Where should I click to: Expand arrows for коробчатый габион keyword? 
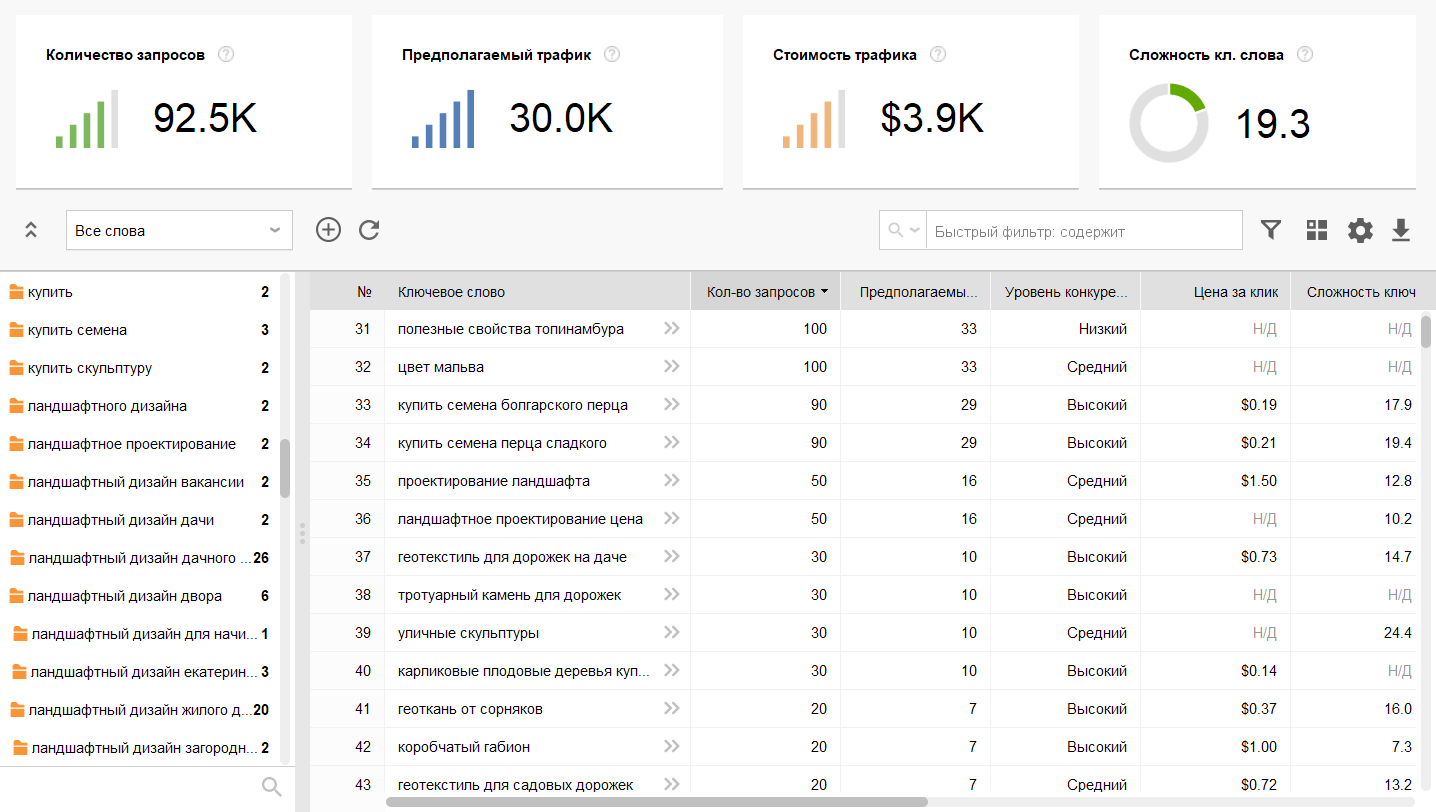[671, 746]
